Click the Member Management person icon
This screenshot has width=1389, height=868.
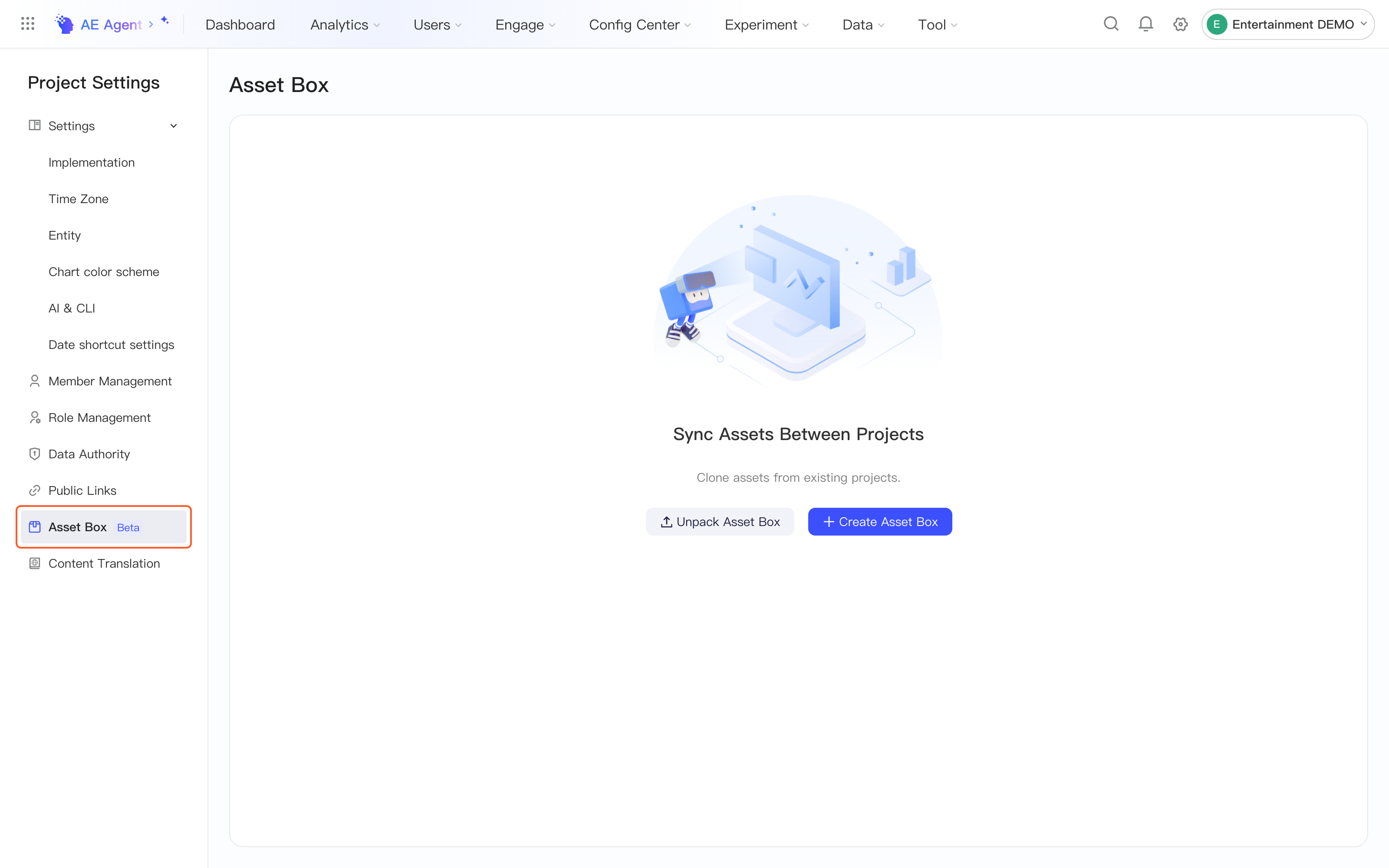click(34, 381)
